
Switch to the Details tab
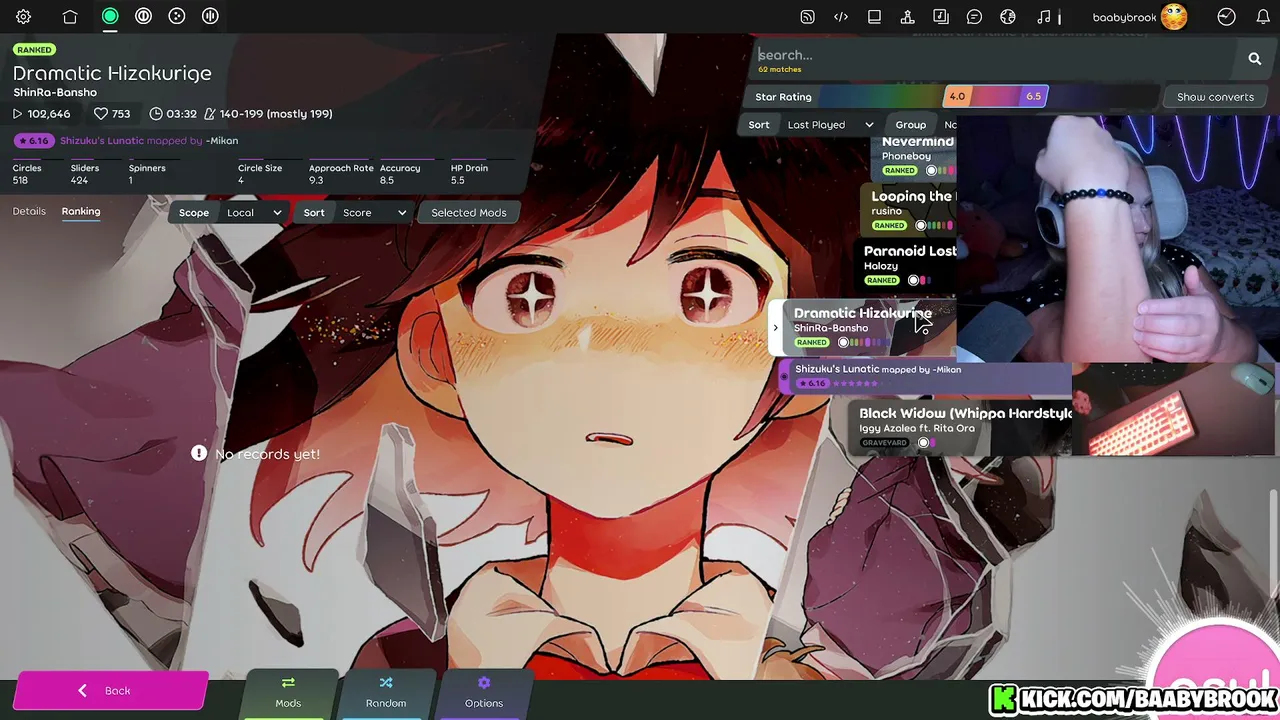29,212
